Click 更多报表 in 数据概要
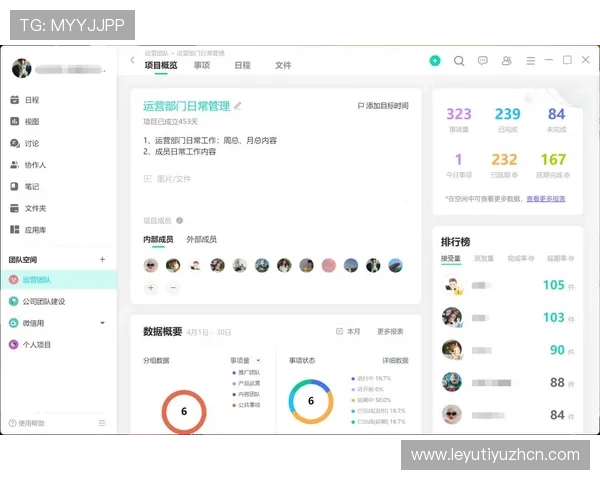This screenshot has height=480, width=600. [390, 331]
